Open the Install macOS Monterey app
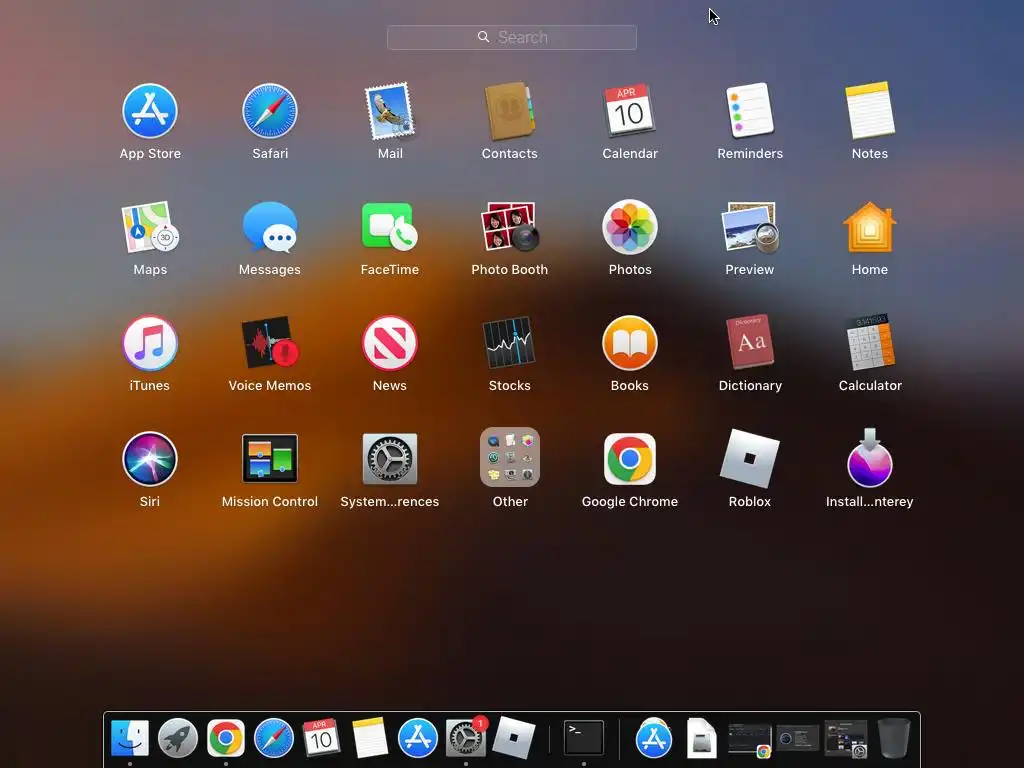Image resolution: width=1024 pixels, height=768 pixels. pos(870,458)
